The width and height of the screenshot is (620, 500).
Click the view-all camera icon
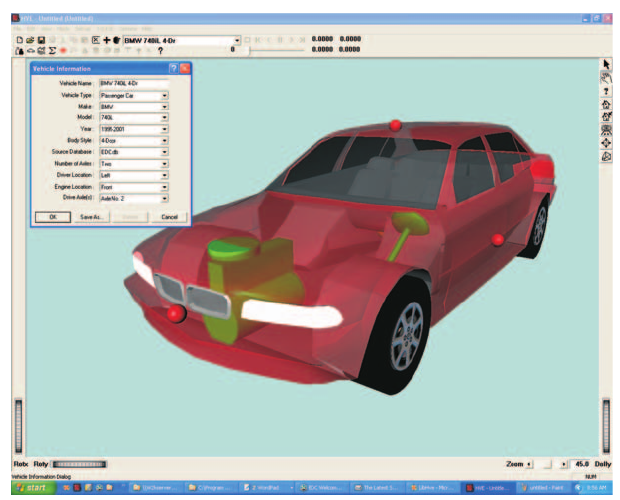[606, 130]
